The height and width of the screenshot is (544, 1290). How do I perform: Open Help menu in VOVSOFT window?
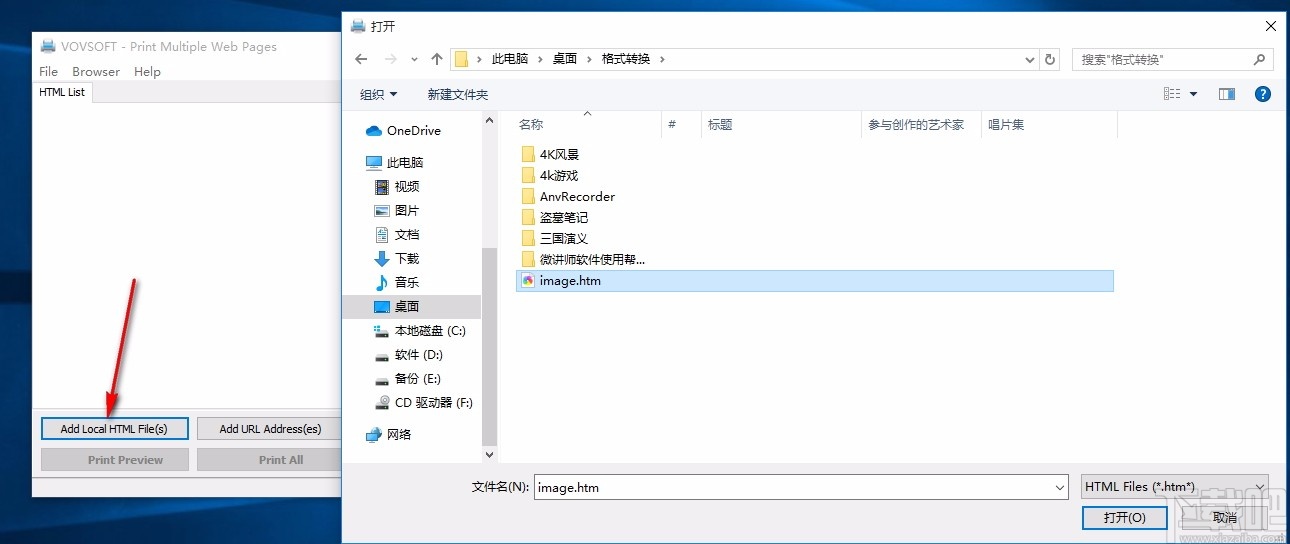[x=147, y=72]
